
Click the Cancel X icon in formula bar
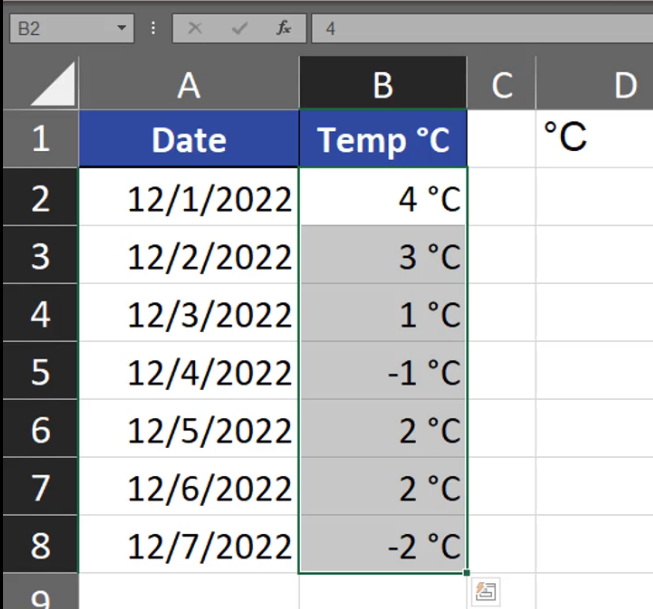pyautogui.click(x=195, y=29)
